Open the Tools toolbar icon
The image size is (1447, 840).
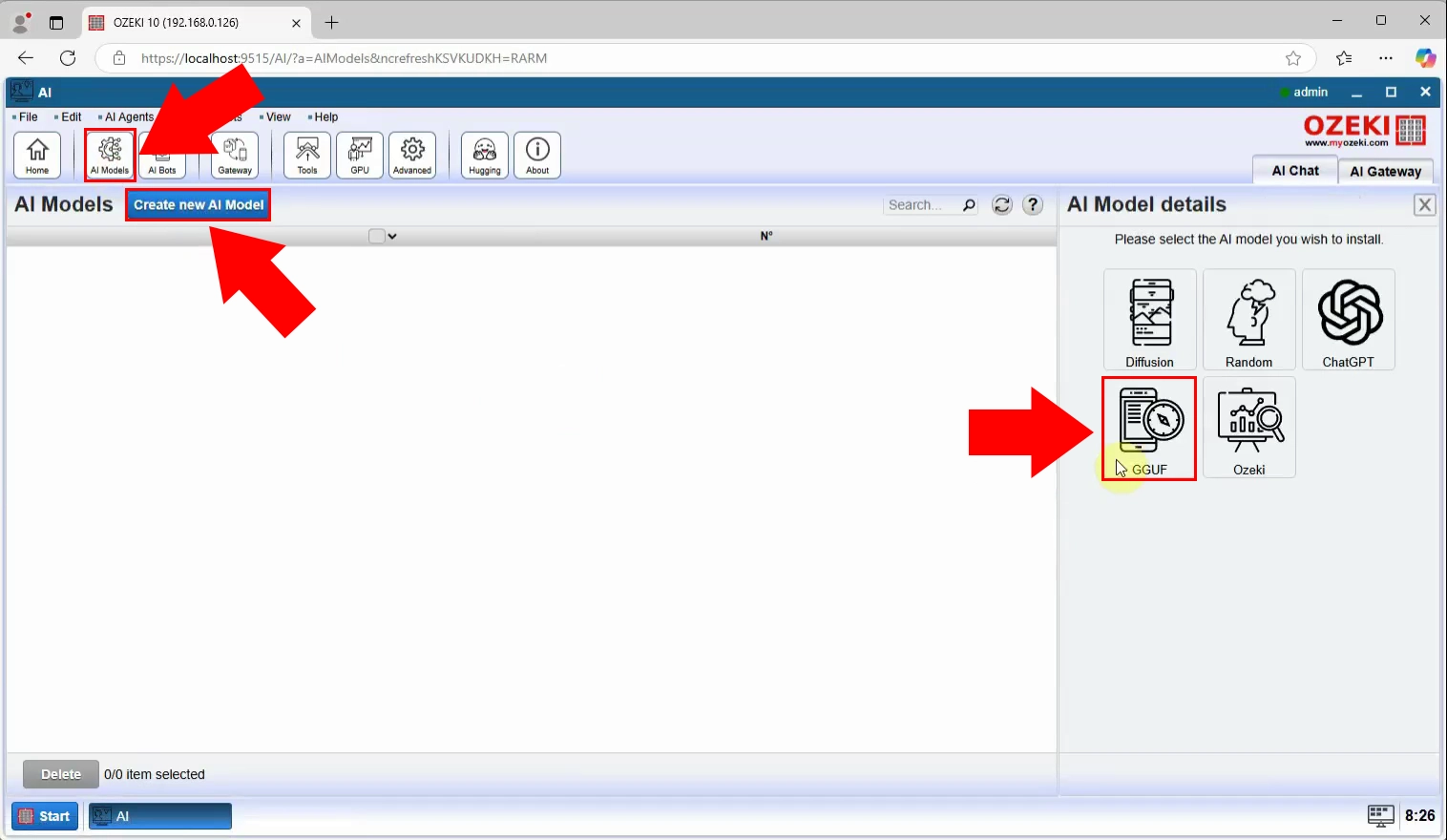(x=307, y=155)
